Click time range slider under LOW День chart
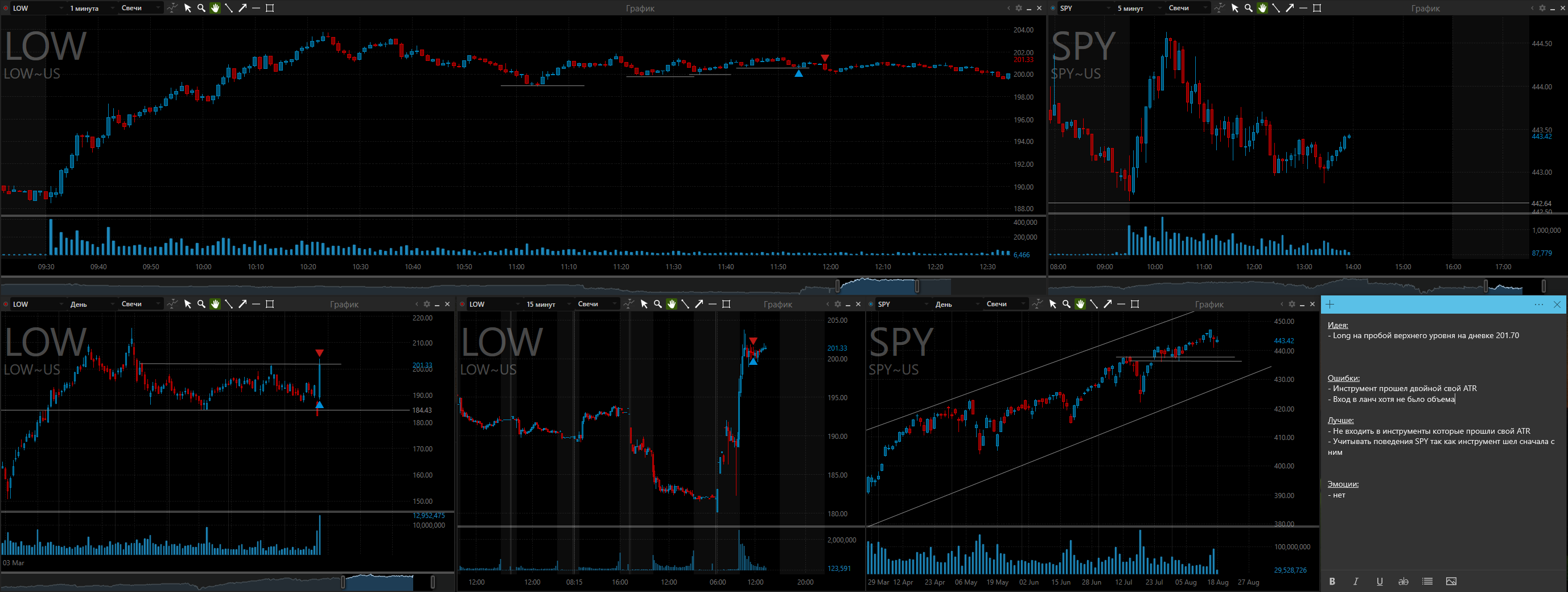Image resolution: width=1568 pixels, height=592 pixels. pyautogui.click(x=388, y=582)
